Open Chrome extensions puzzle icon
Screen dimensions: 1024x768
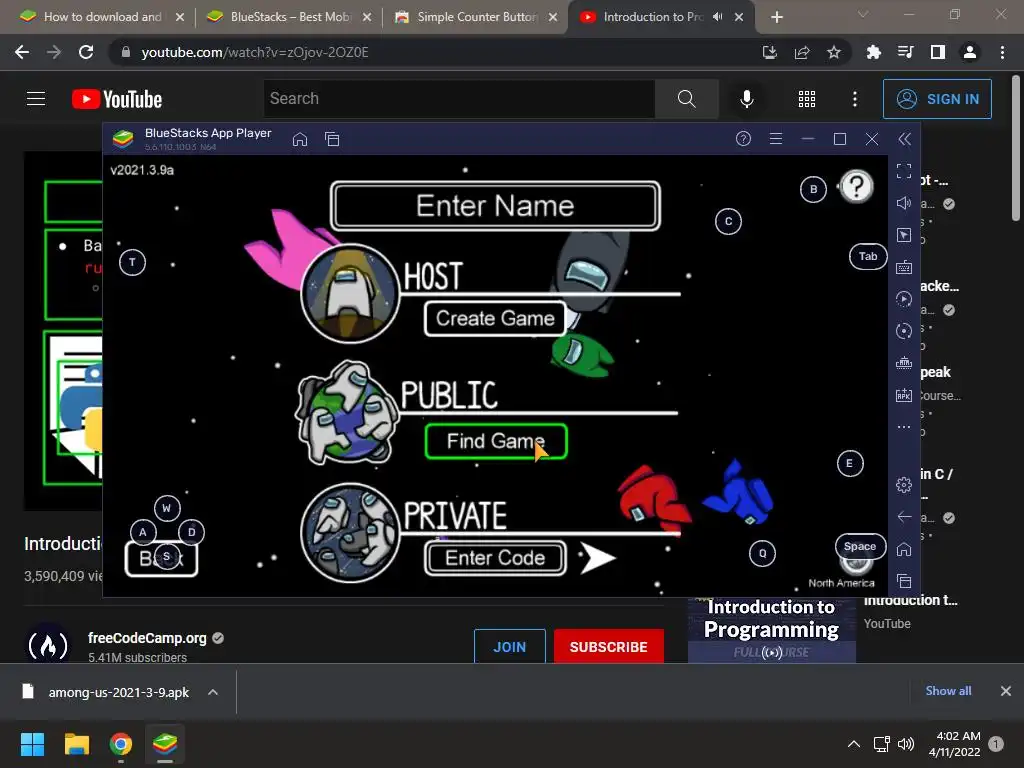[x=873, y=52]
